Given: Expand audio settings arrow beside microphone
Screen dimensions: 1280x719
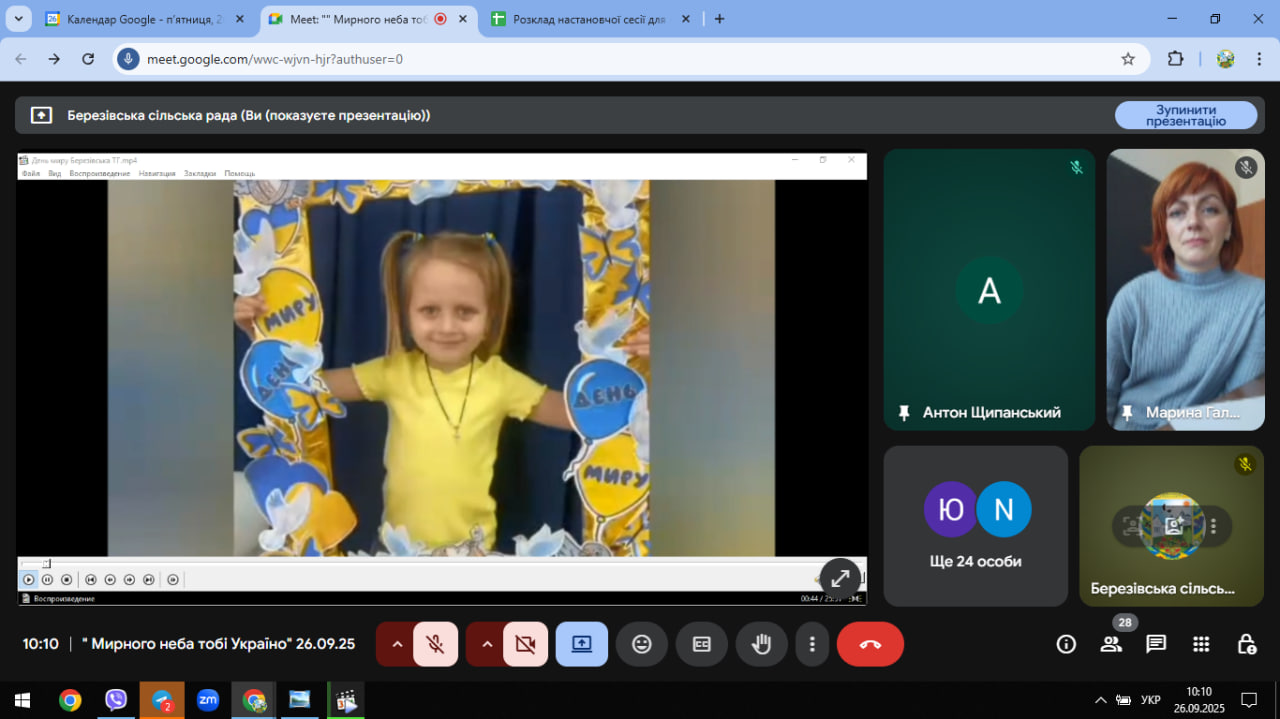Looking at the screenshot, I should coord(397,644).
